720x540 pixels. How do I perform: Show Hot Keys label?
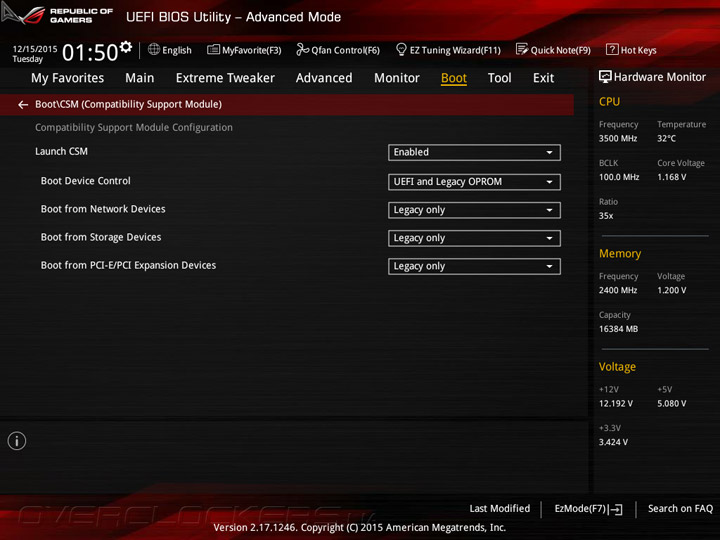point(638,51)
